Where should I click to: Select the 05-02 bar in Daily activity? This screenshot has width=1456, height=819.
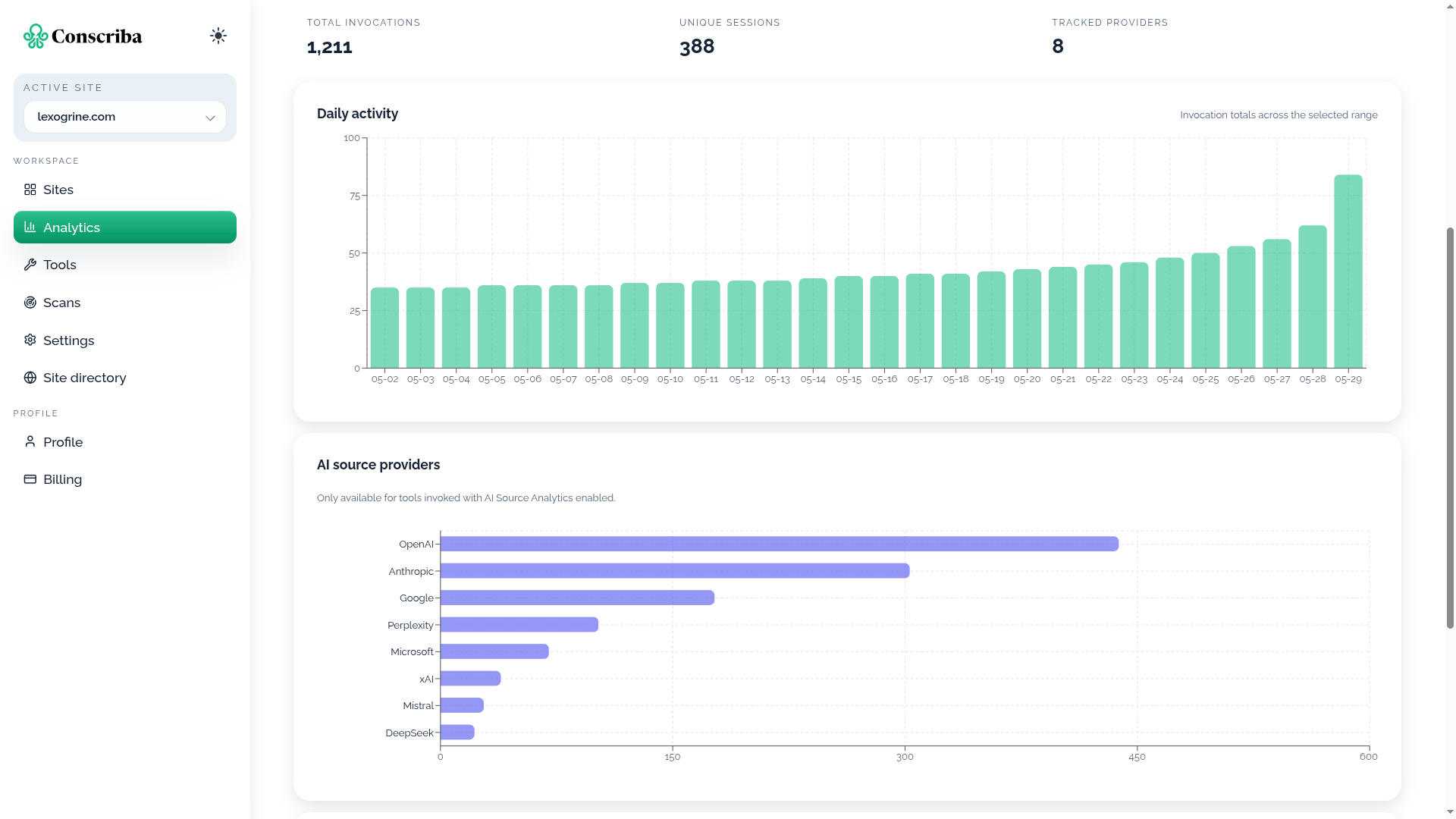point(384,328)
